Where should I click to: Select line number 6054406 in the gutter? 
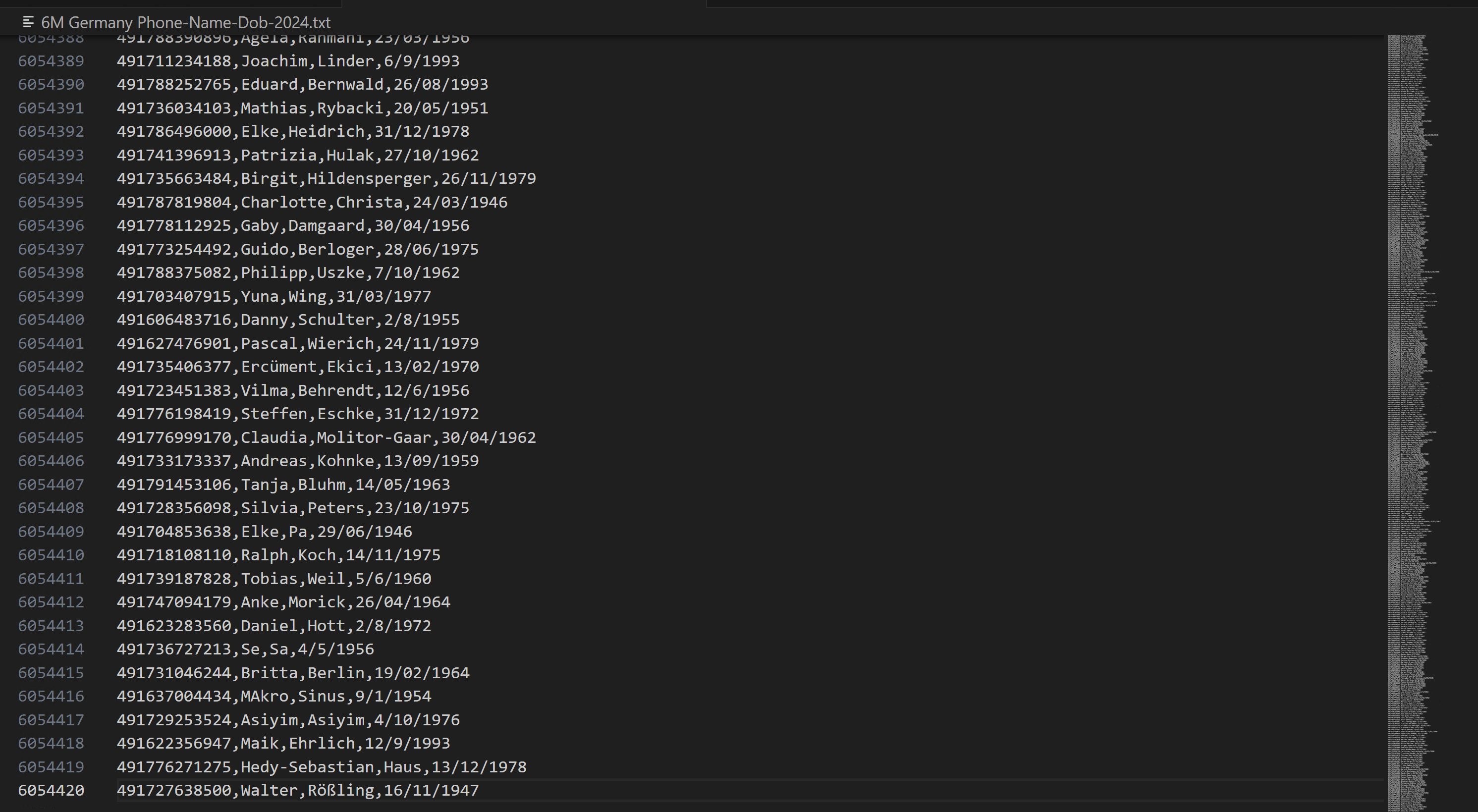pyautogui.click(x=51, y=461)
